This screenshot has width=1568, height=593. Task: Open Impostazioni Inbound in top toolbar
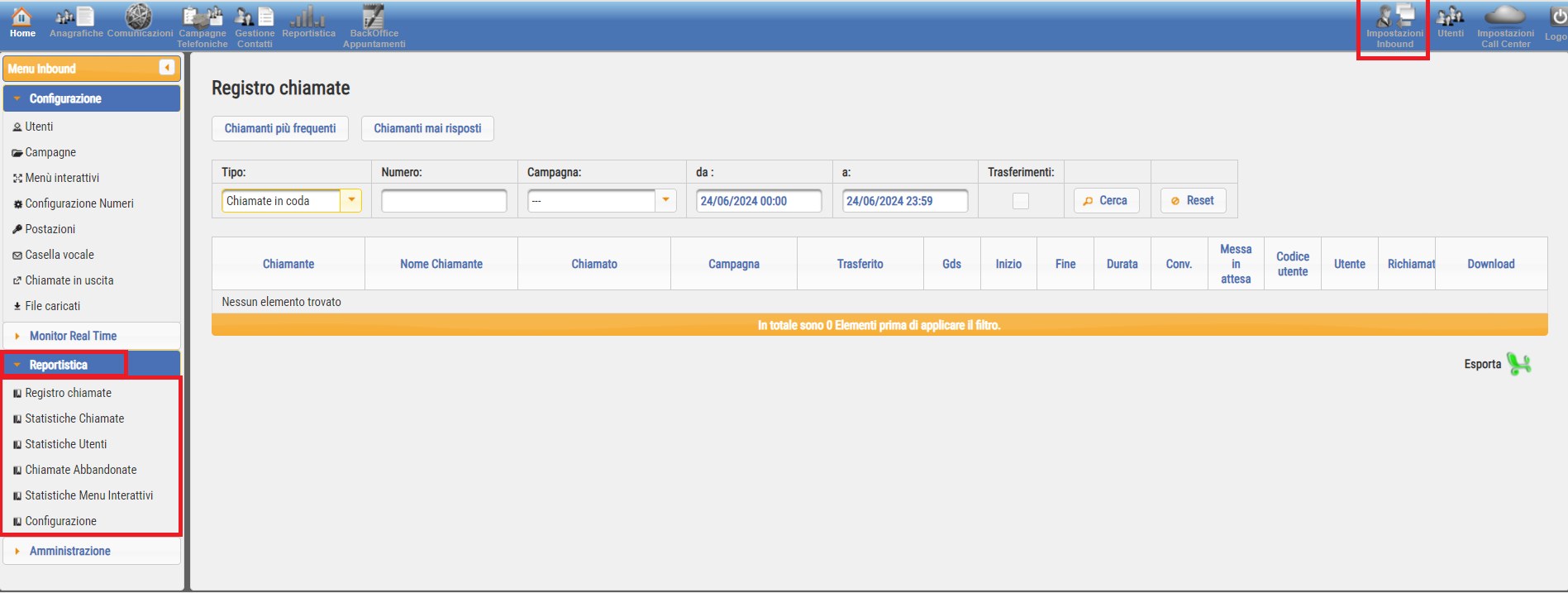1394,25
